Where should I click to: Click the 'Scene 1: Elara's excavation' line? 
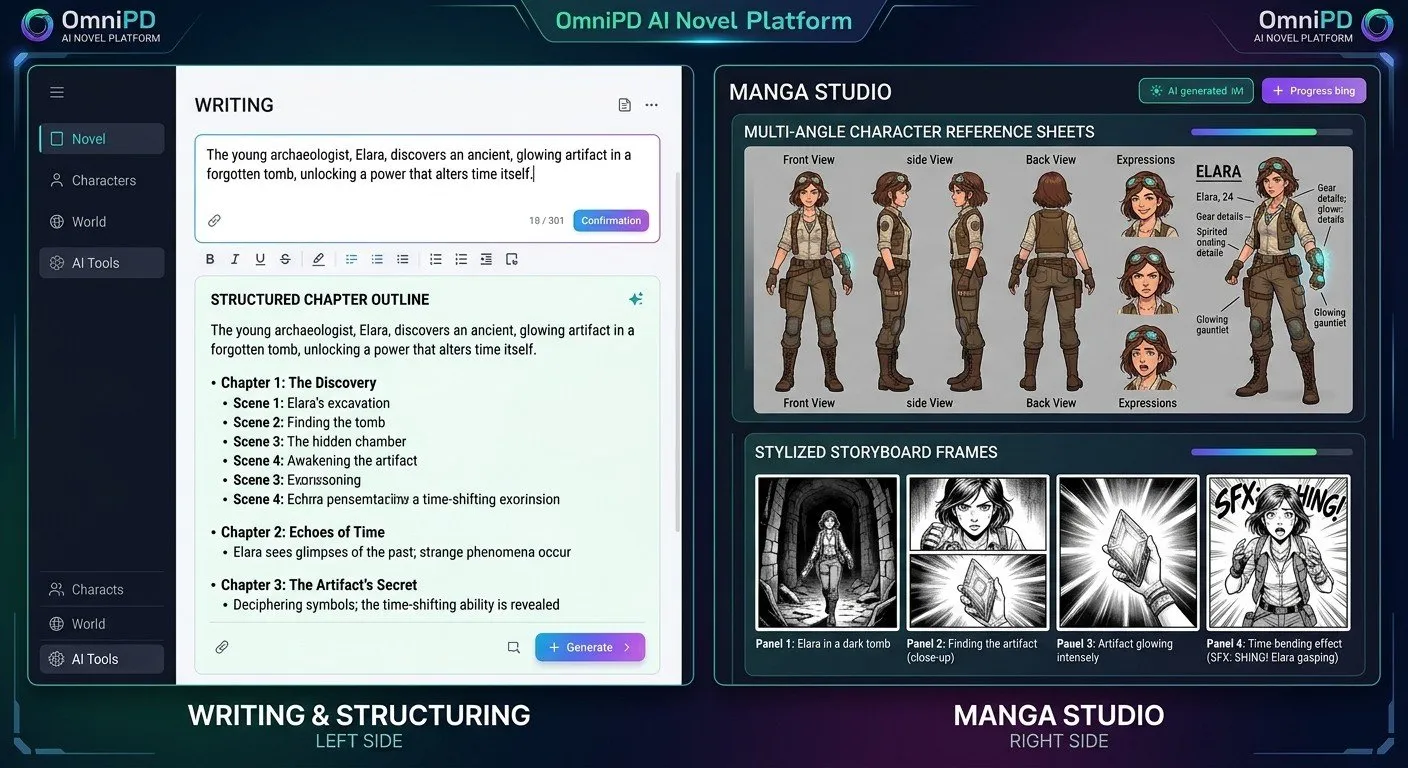pos(312,403)
